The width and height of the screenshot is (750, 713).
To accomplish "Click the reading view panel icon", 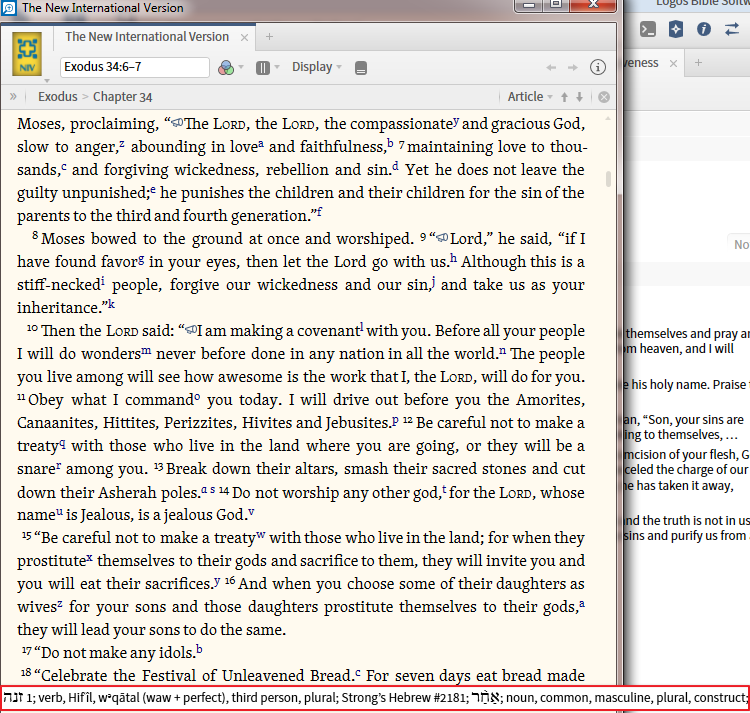I will point(361,68).
